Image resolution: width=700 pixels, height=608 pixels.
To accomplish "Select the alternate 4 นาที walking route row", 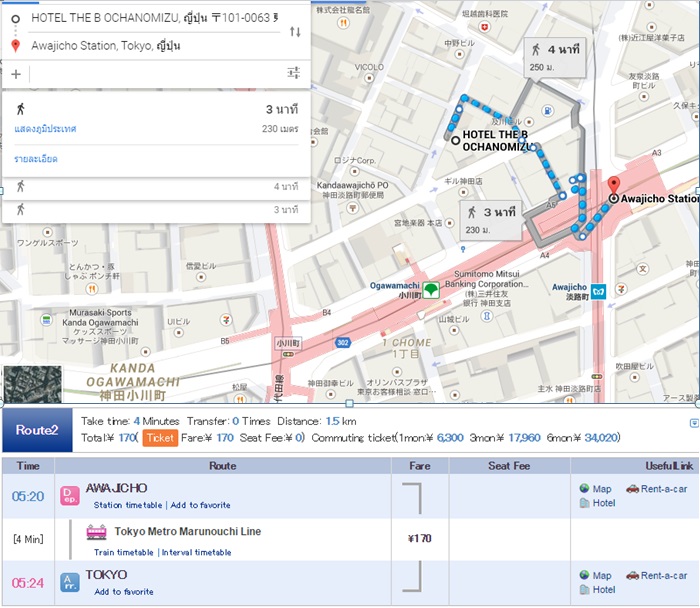I will [x=156, y=187].
